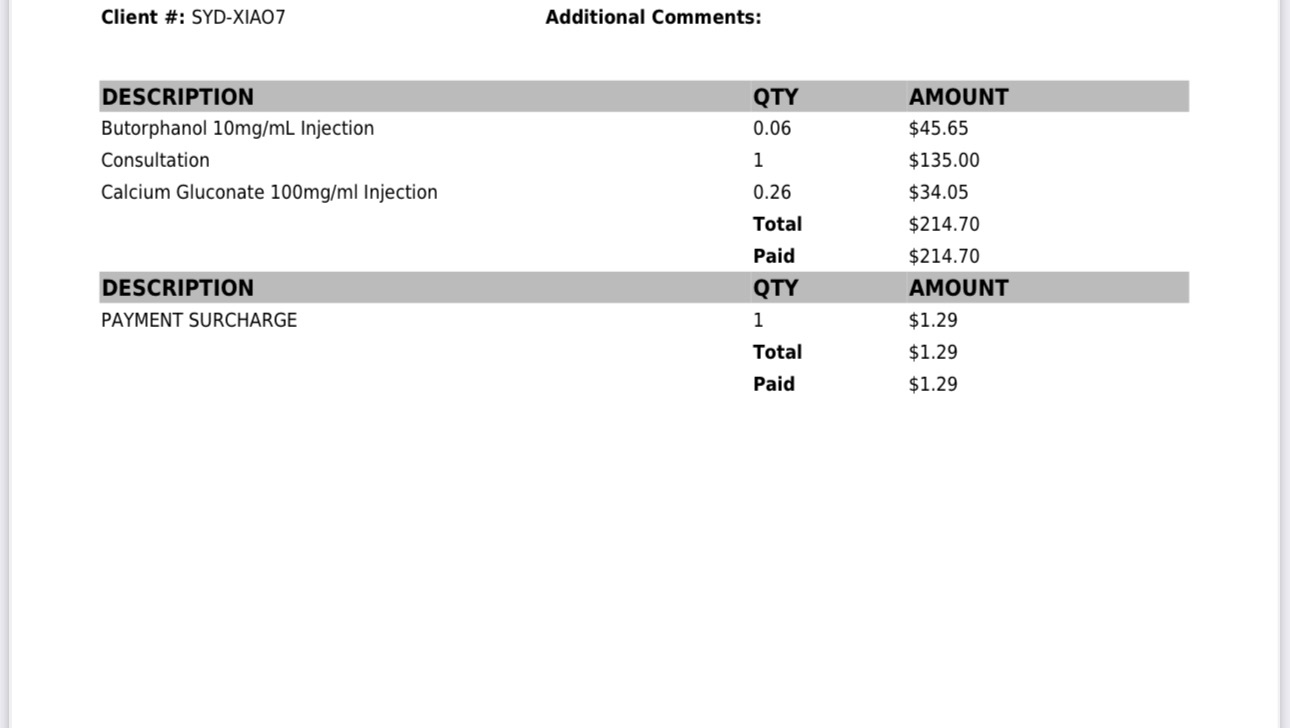Select the Consultation line item
Image resolution: width=1290 pixels, height=728 pixels.
click(155, 160)
